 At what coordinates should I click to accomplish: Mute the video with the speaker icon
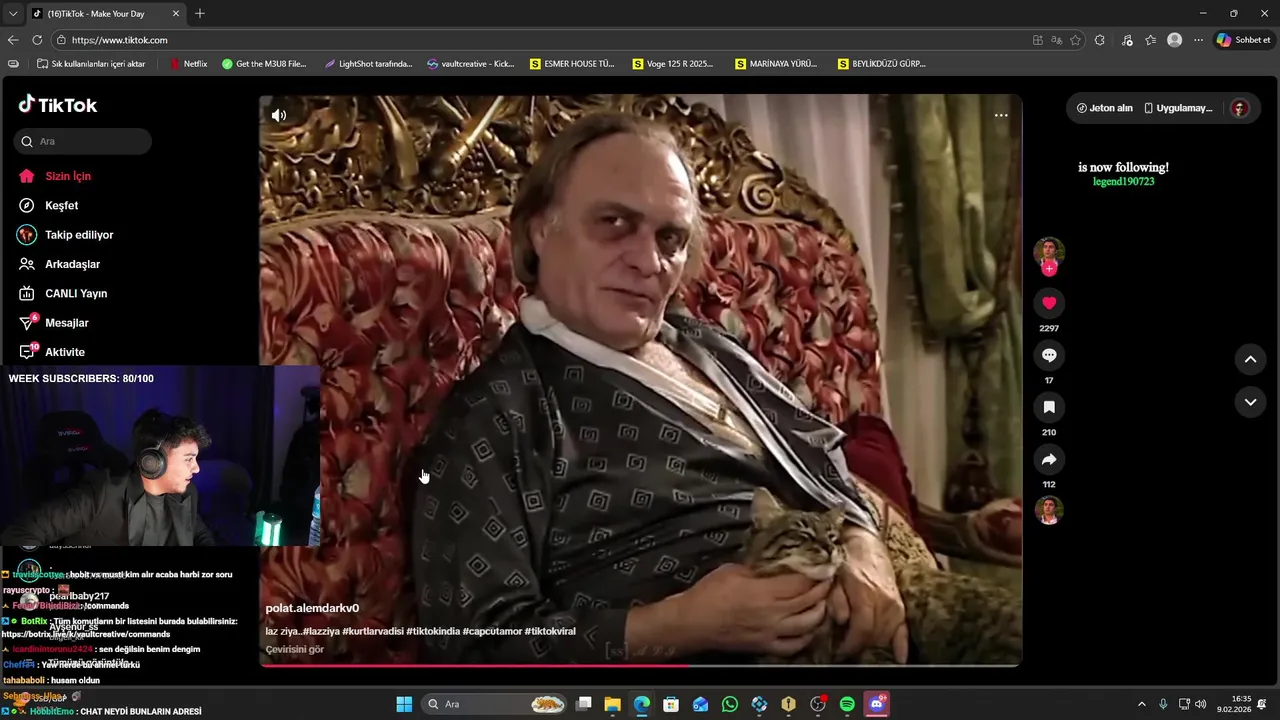point(279,115)
